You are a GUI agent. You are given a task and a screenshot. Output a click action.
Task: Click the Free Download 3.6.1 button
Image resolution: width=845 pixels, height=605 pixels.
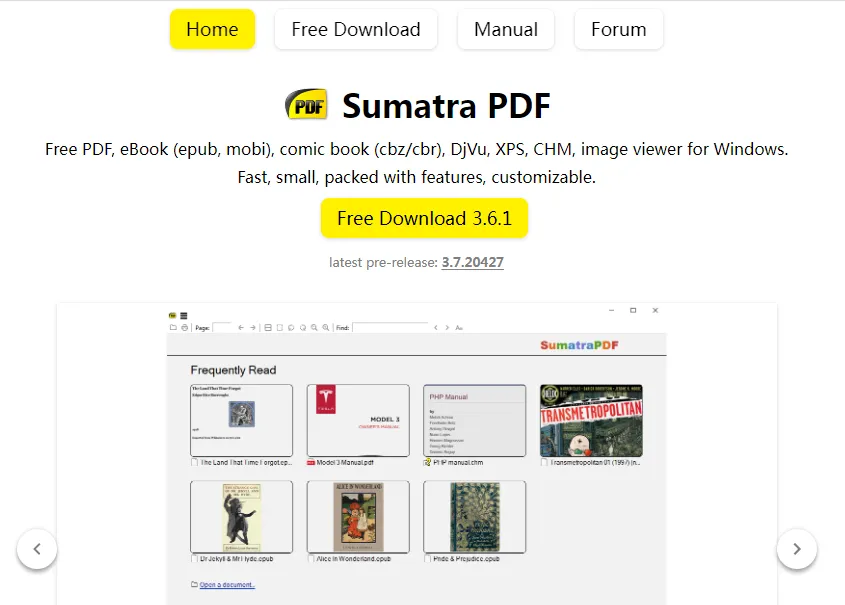pos(424,218)
